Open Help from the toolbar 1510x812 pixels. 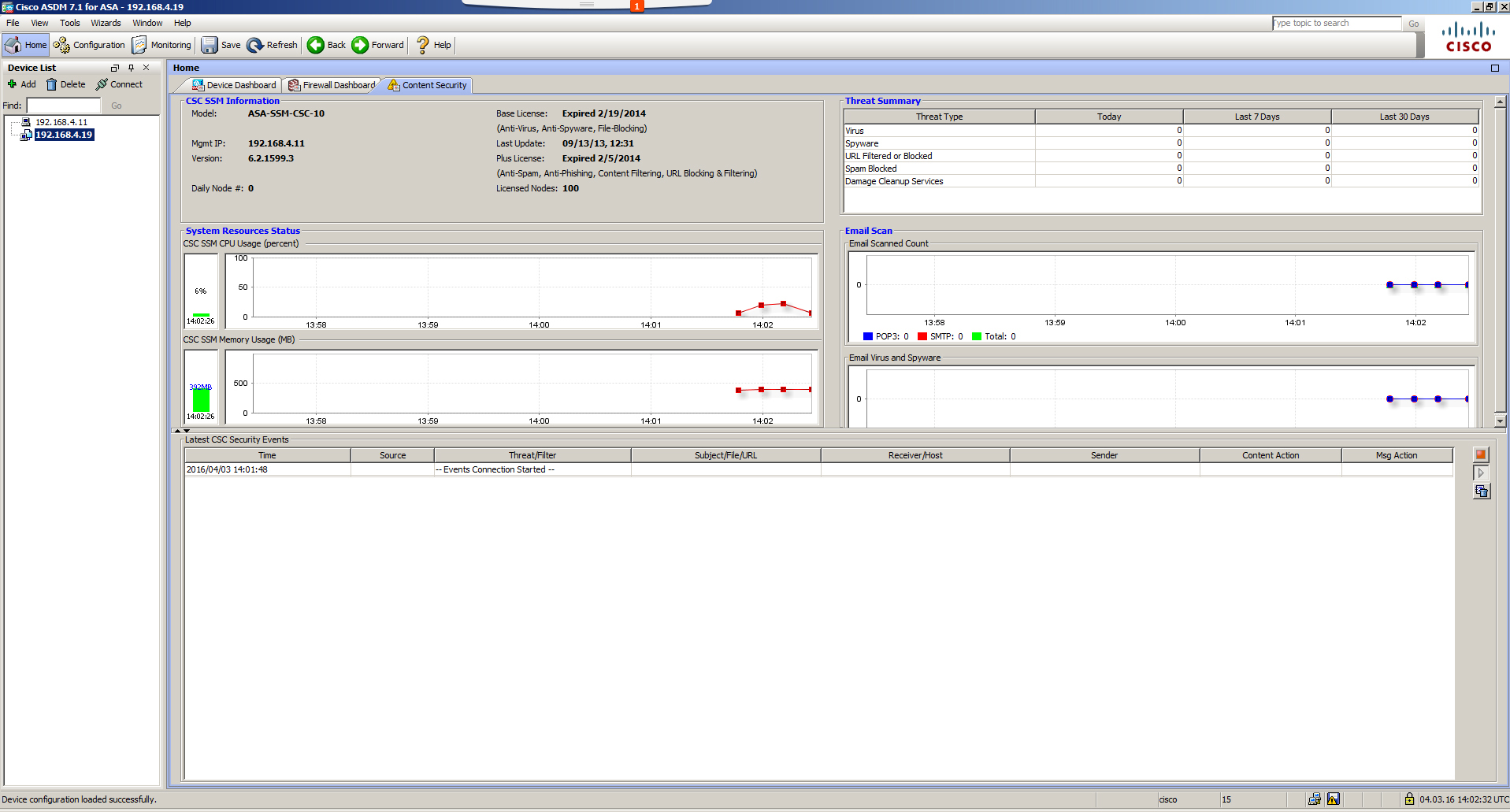pyautogui.click(x=433, y=45)
